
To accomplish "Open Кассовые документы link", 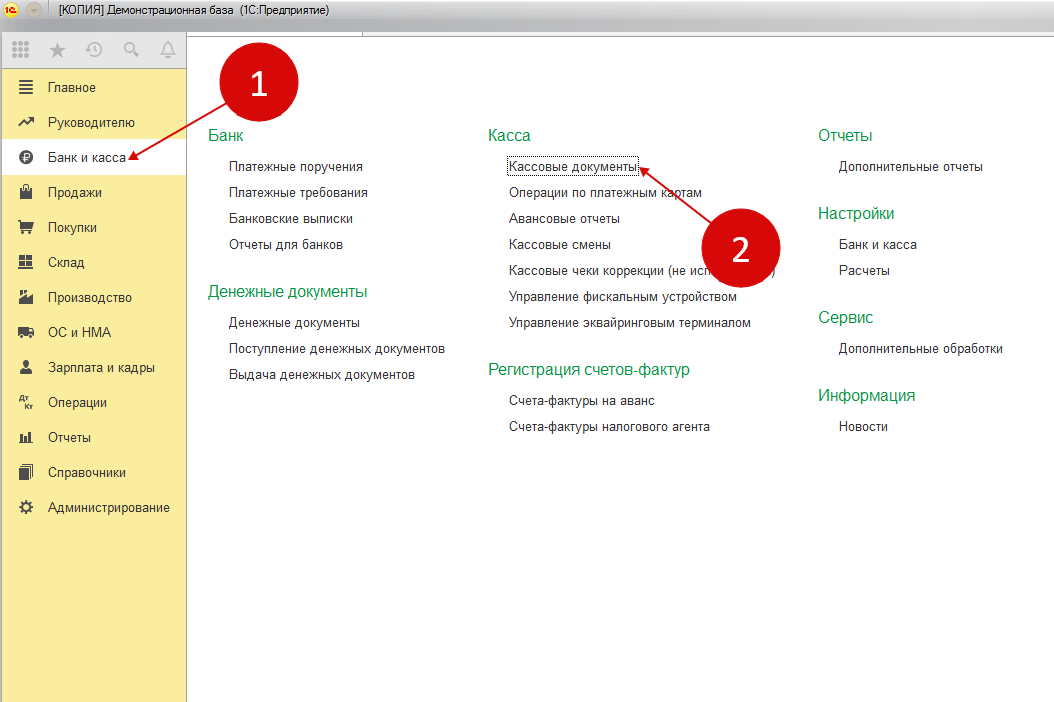I will pyautogui.click(x=572, y=167).
